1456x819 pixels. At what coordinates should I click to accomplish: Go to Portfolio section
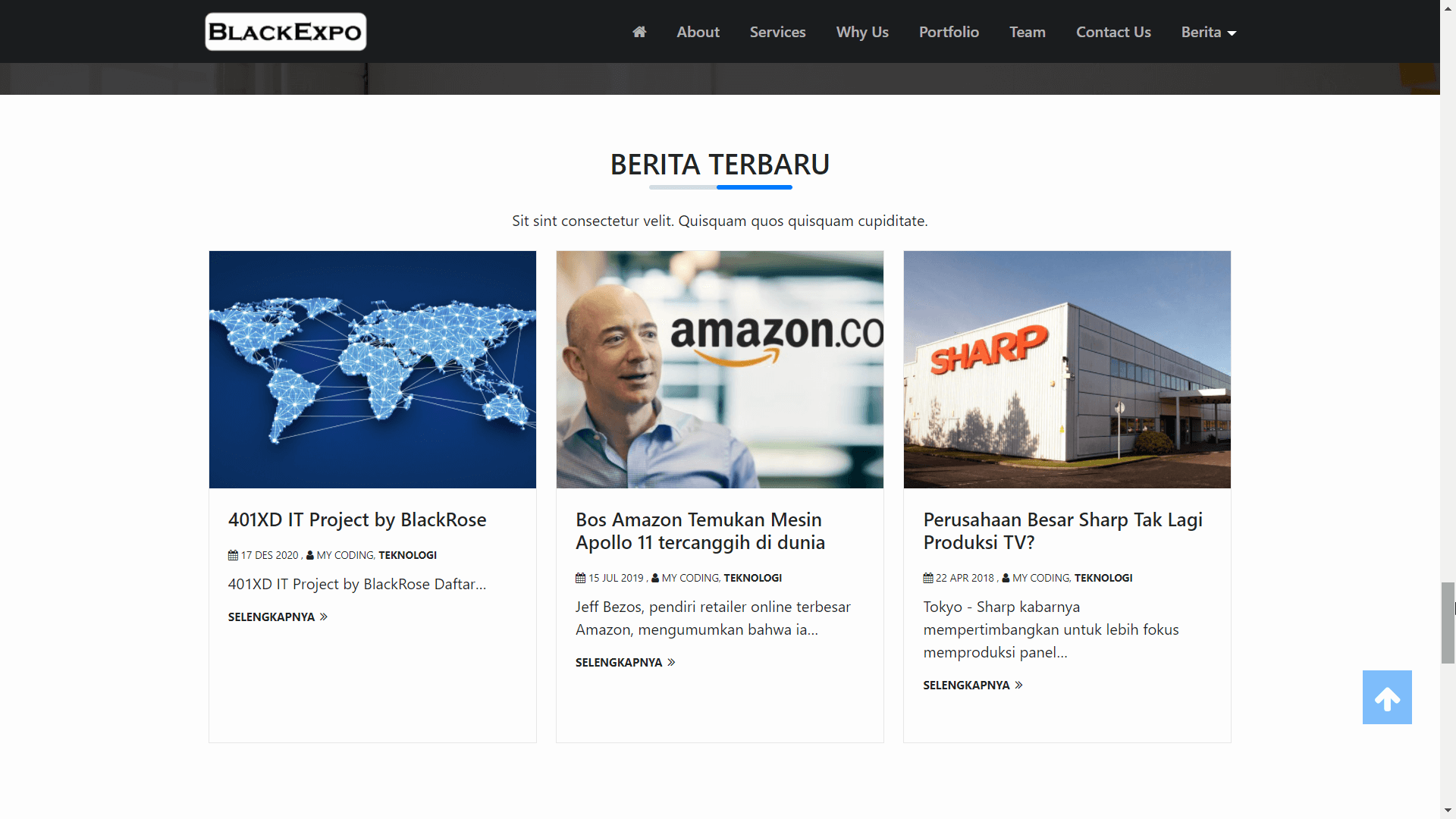click(x=949, y=32)
